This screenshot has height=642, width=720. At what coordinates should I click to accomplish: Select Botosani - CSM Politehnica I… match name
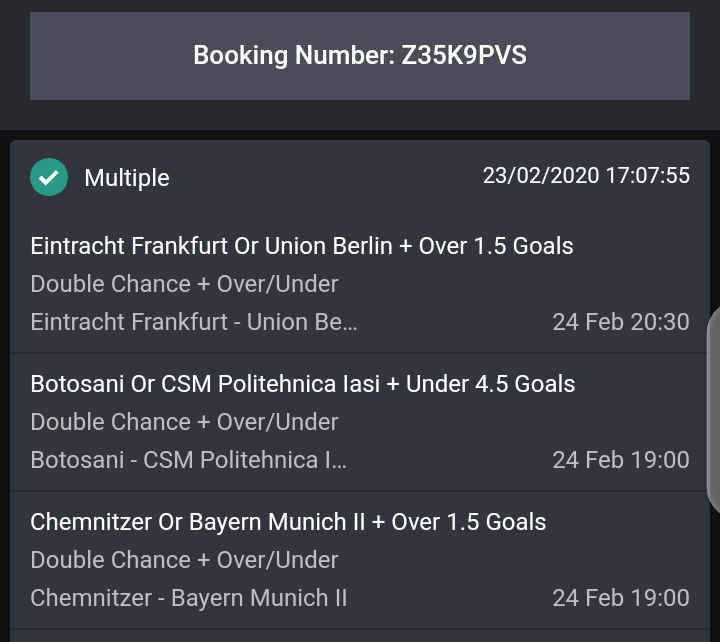[189, 460]
